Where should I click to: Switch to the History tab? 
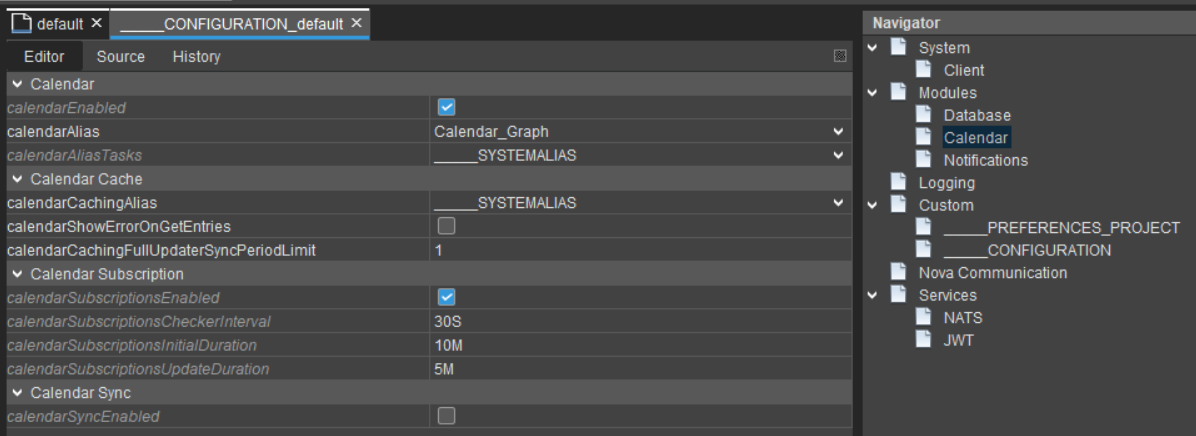point(196,56)
